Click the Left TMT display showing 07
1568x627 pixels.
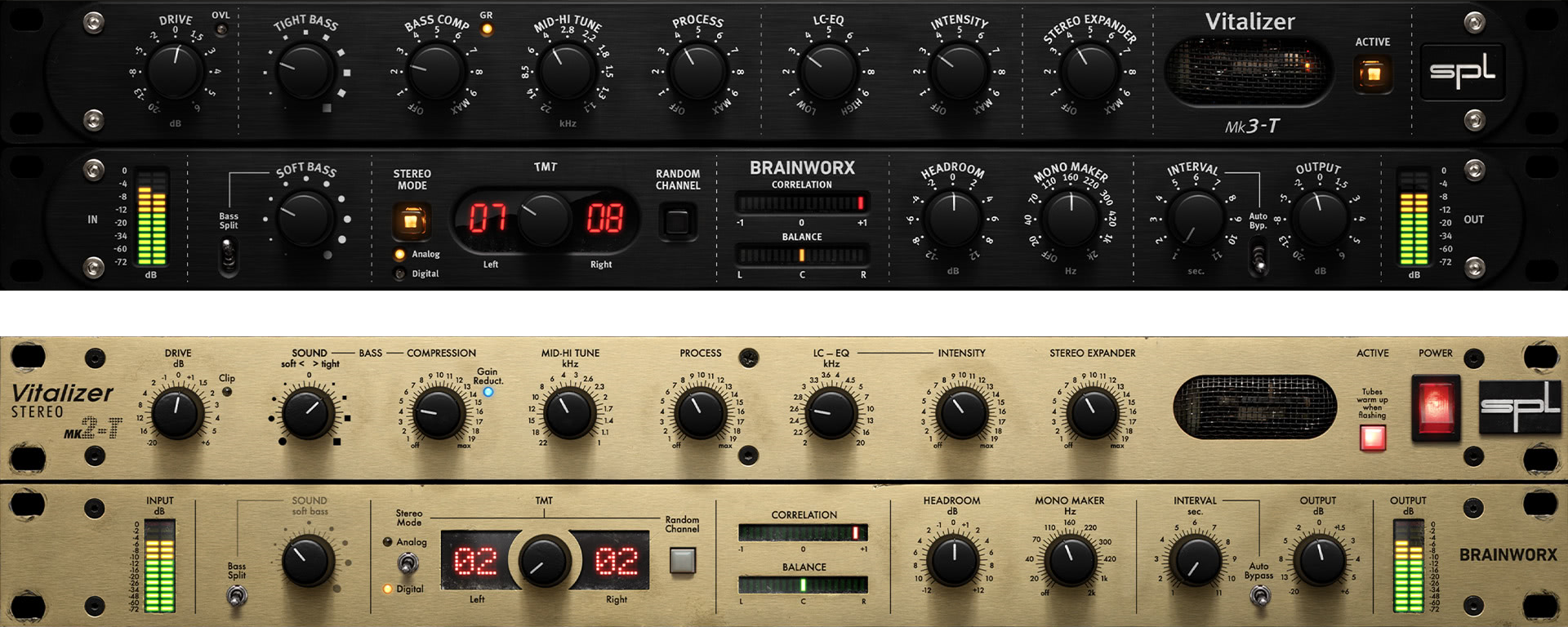pos(488,219)
